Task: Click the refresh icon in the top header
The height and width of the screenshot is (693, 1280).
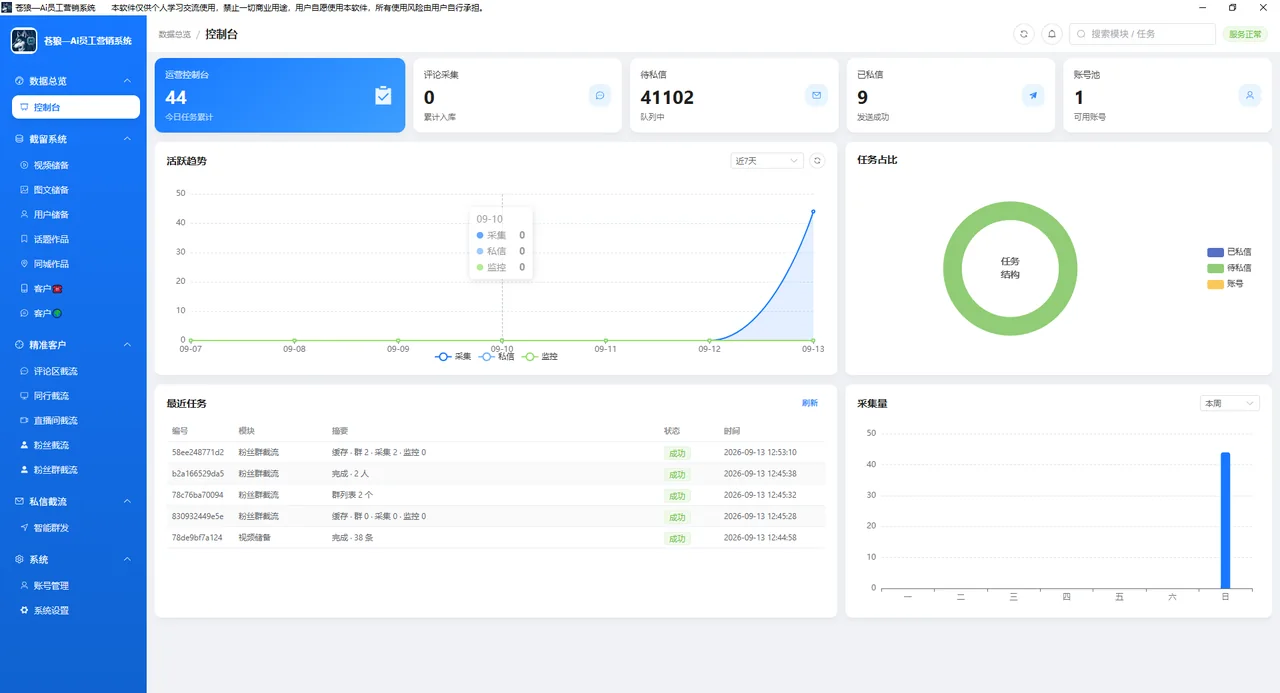Action: click(1024, 34)
